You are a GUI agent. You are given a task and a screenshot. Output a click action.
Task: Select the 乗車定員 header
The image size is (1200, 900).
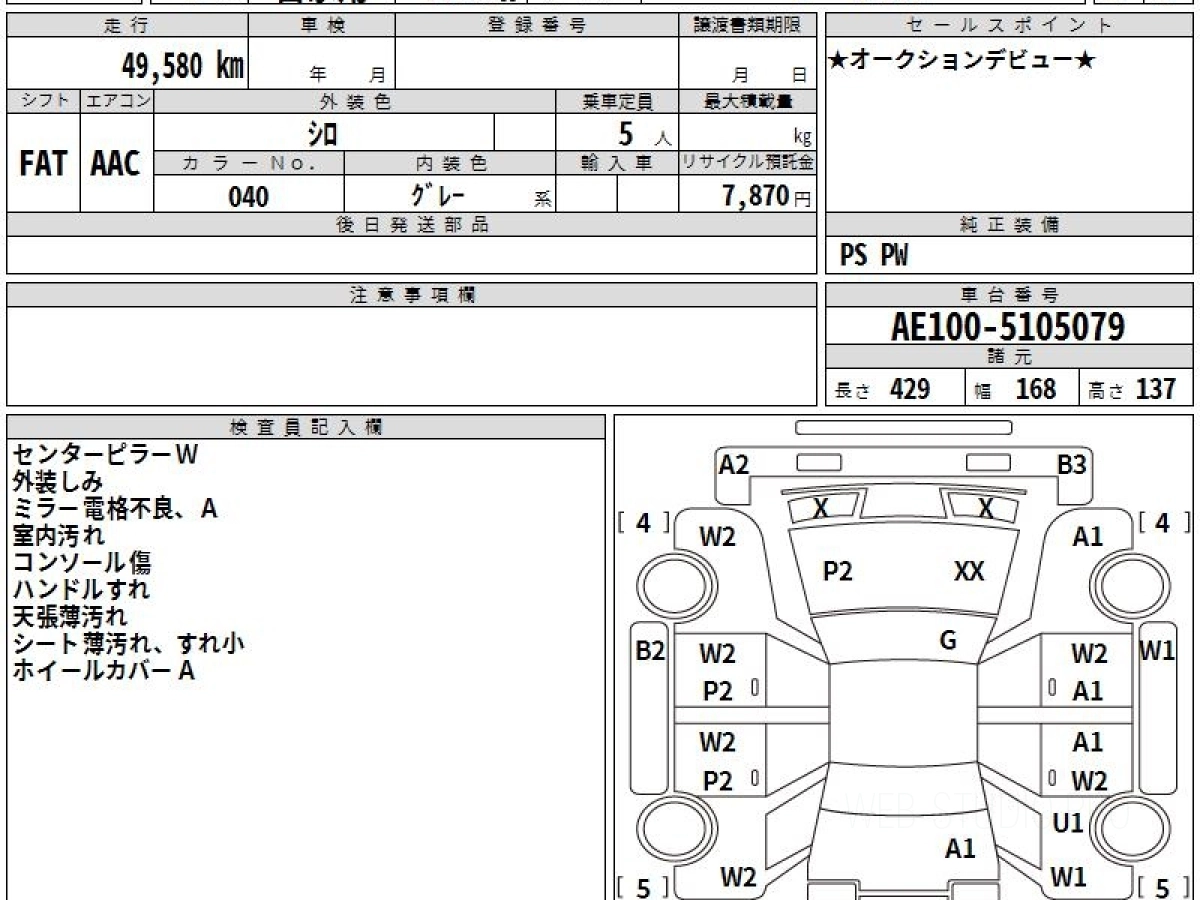(x=617, y=101)
